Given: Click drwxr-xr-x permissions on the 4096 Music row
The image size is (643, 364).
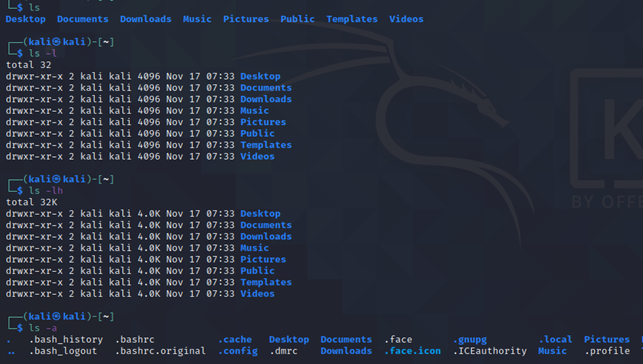Looking at the screenshot, I should tap(34, 111).
